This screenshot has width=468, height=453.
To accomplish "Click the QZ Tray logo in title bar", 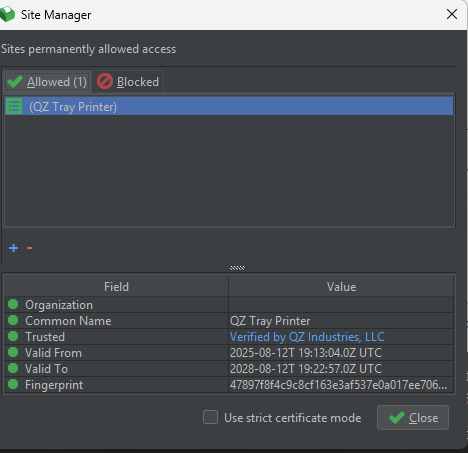I will 7,14.
